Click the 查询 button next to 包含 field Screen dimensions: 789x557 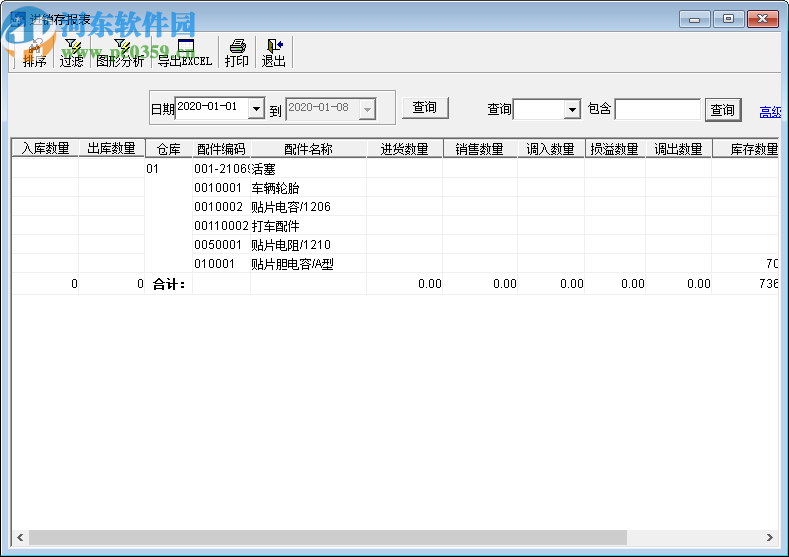tap(723, 110)
